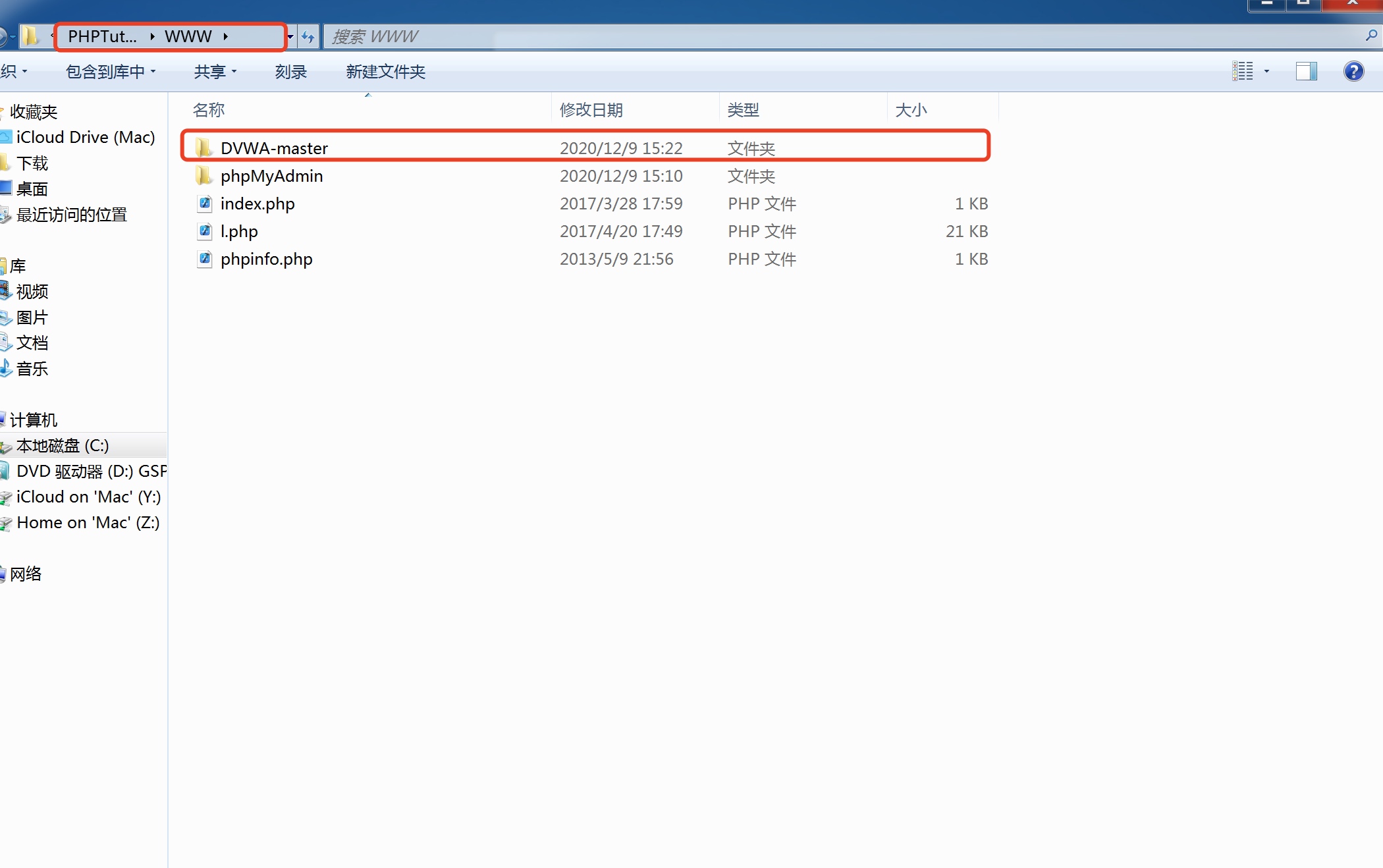The height and width of the screenshot is (868, 1383).
Task: Click the help question mark icon
Action: [1353, 71]
